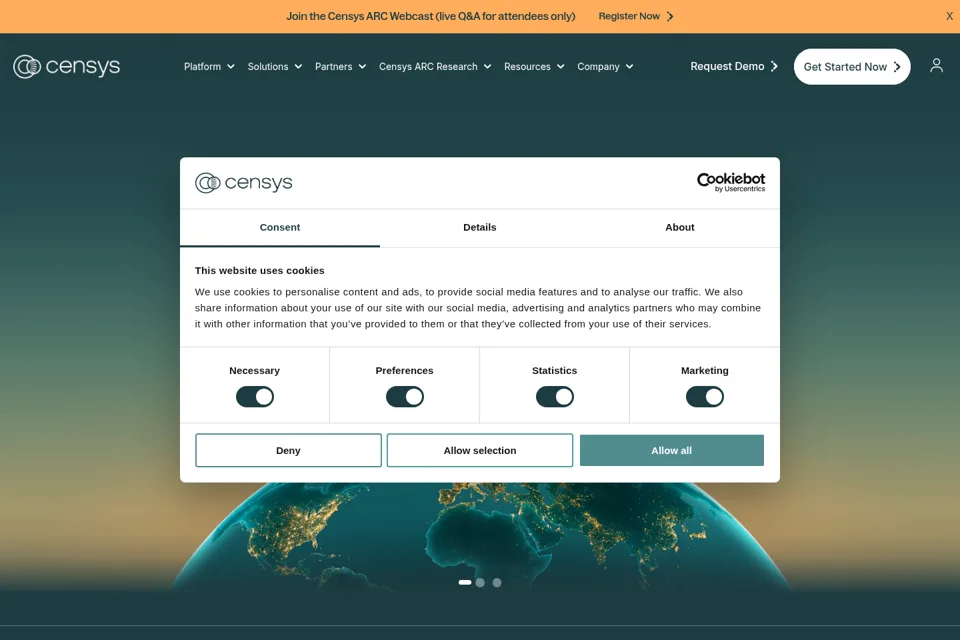This screenshot has height=640, width=960.
Task: Select the first carousel slide indicator
Action: click(x=465, y=582)
